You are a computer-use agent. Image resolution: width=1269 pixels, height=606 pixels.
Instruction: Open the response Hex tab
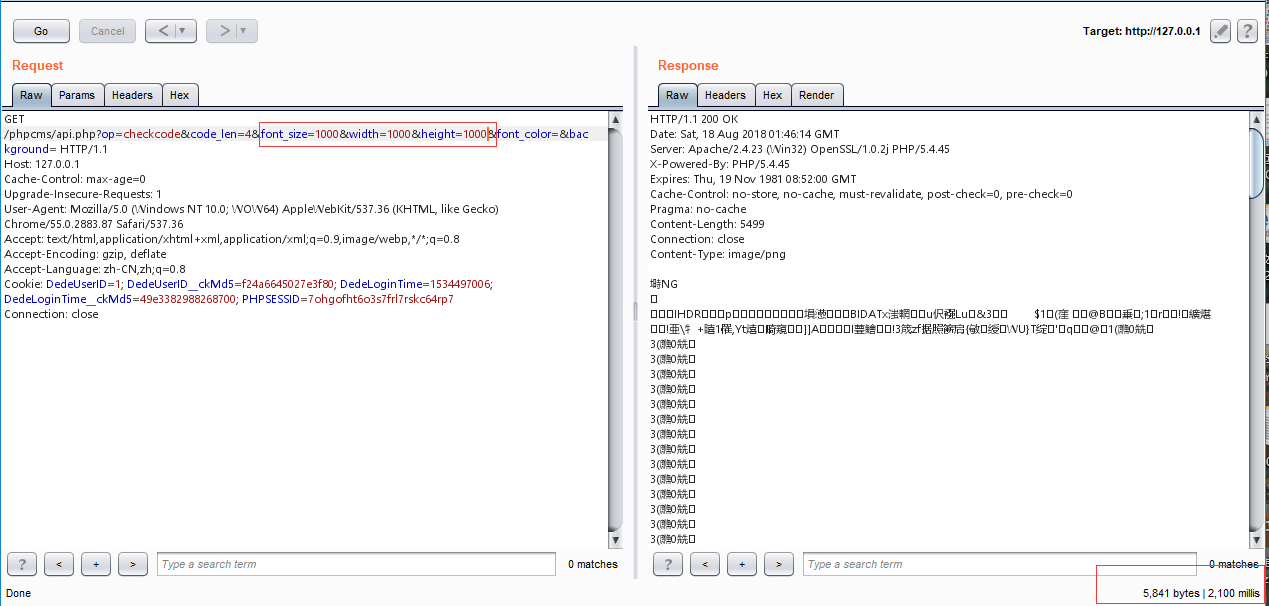coord(773,95)
